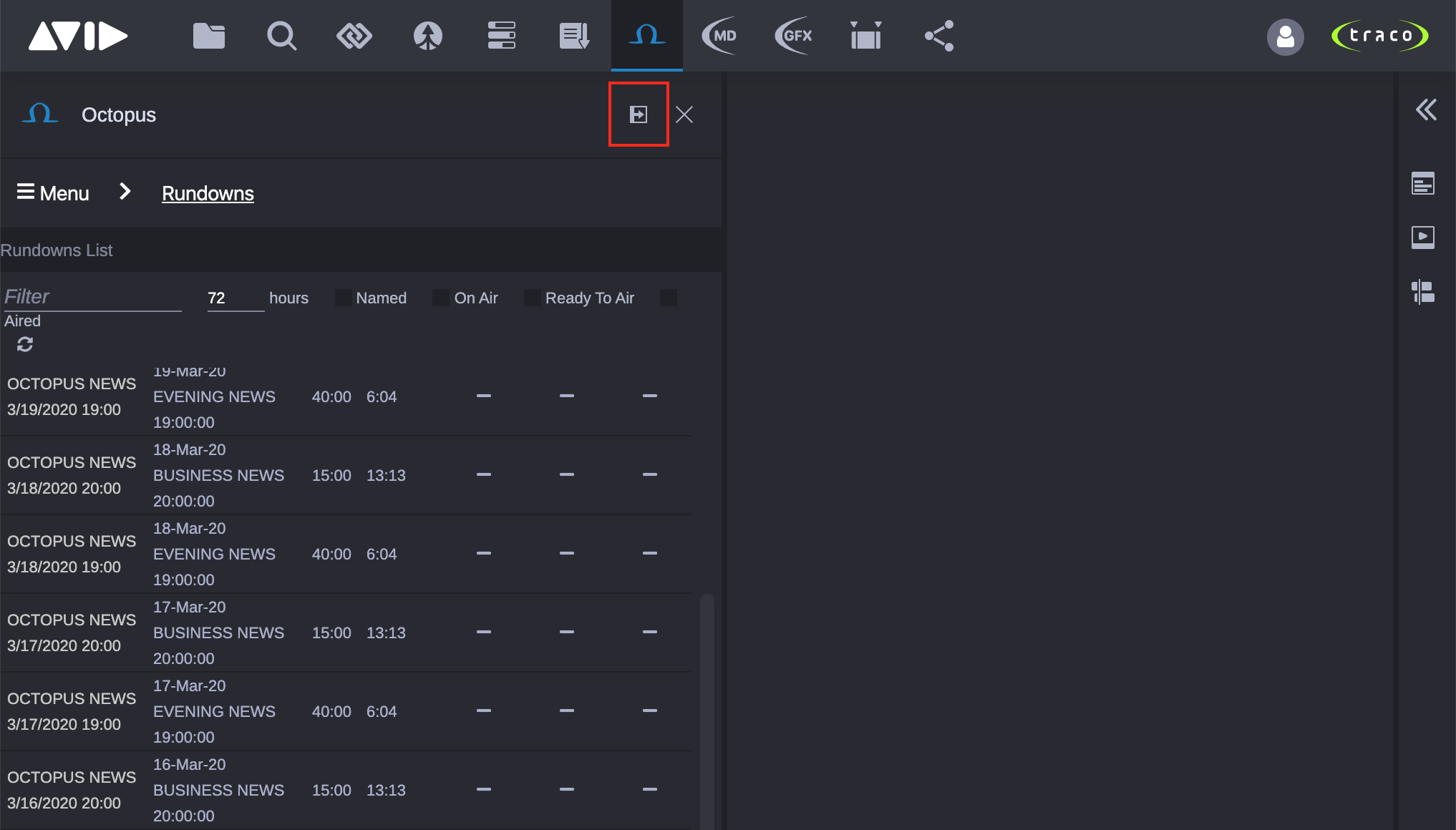
Task: Click the share nodes icon
Action: click(x=939, y=36)
